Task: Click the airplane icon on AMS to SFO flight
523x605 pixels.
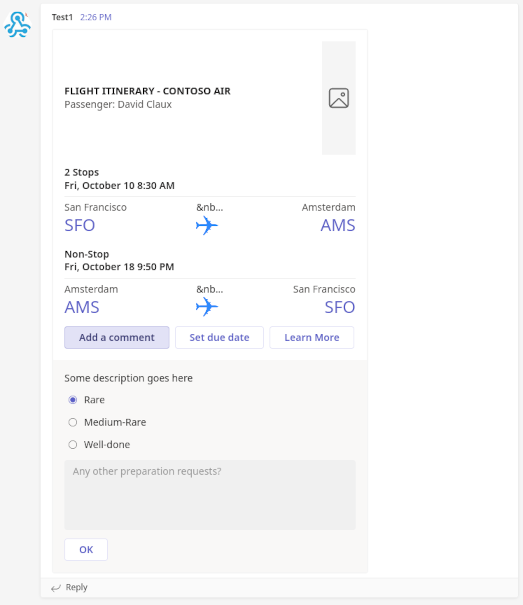Action: pyautogui.click(x=207, y=307)
